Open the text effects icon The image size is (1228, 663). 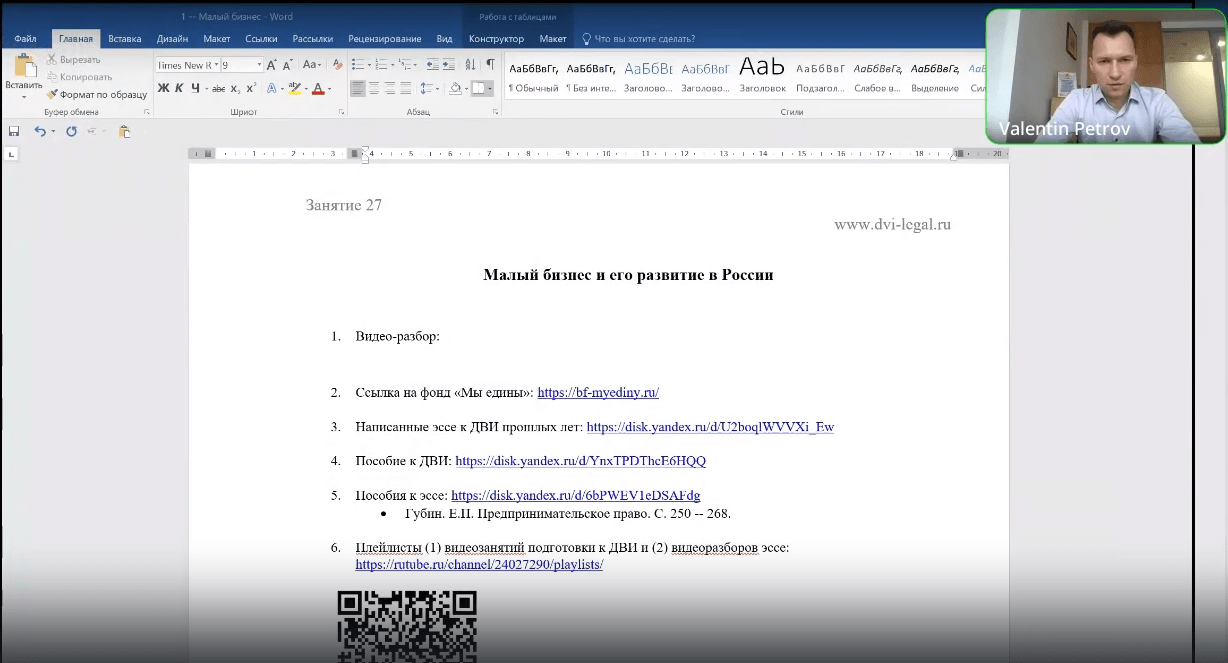pyautogui.click(x=271, y=88)
